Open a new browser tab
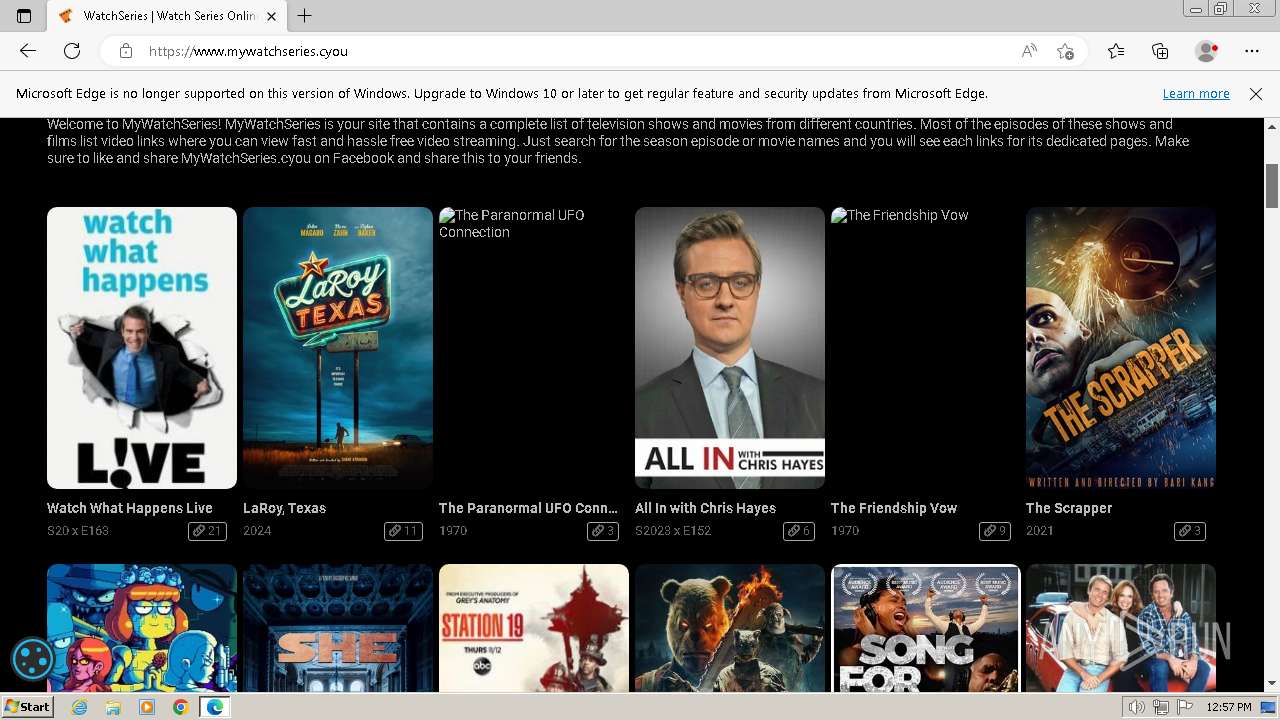This screenshot has width=1280, height=720. point(305,16)
